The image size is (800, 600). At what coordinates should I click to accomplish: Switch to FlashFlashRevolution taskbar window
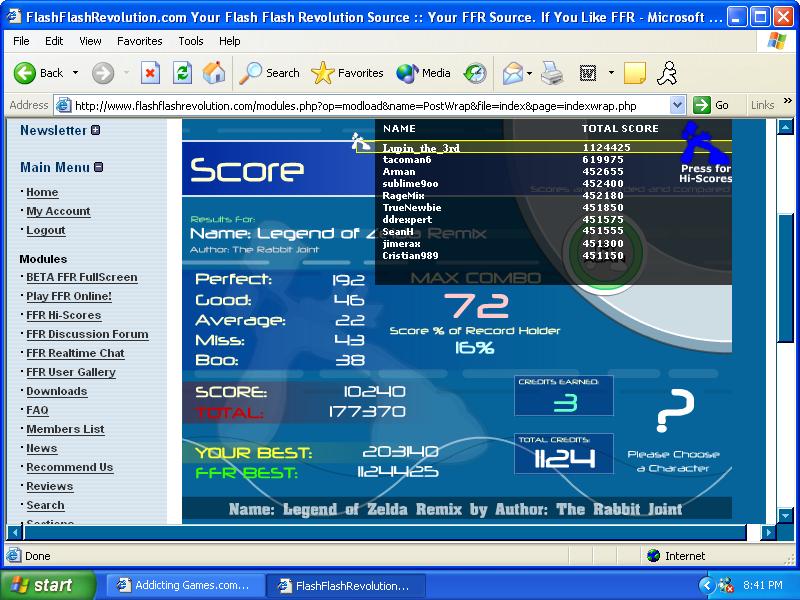pyautogui.click(x=345, y=585)
